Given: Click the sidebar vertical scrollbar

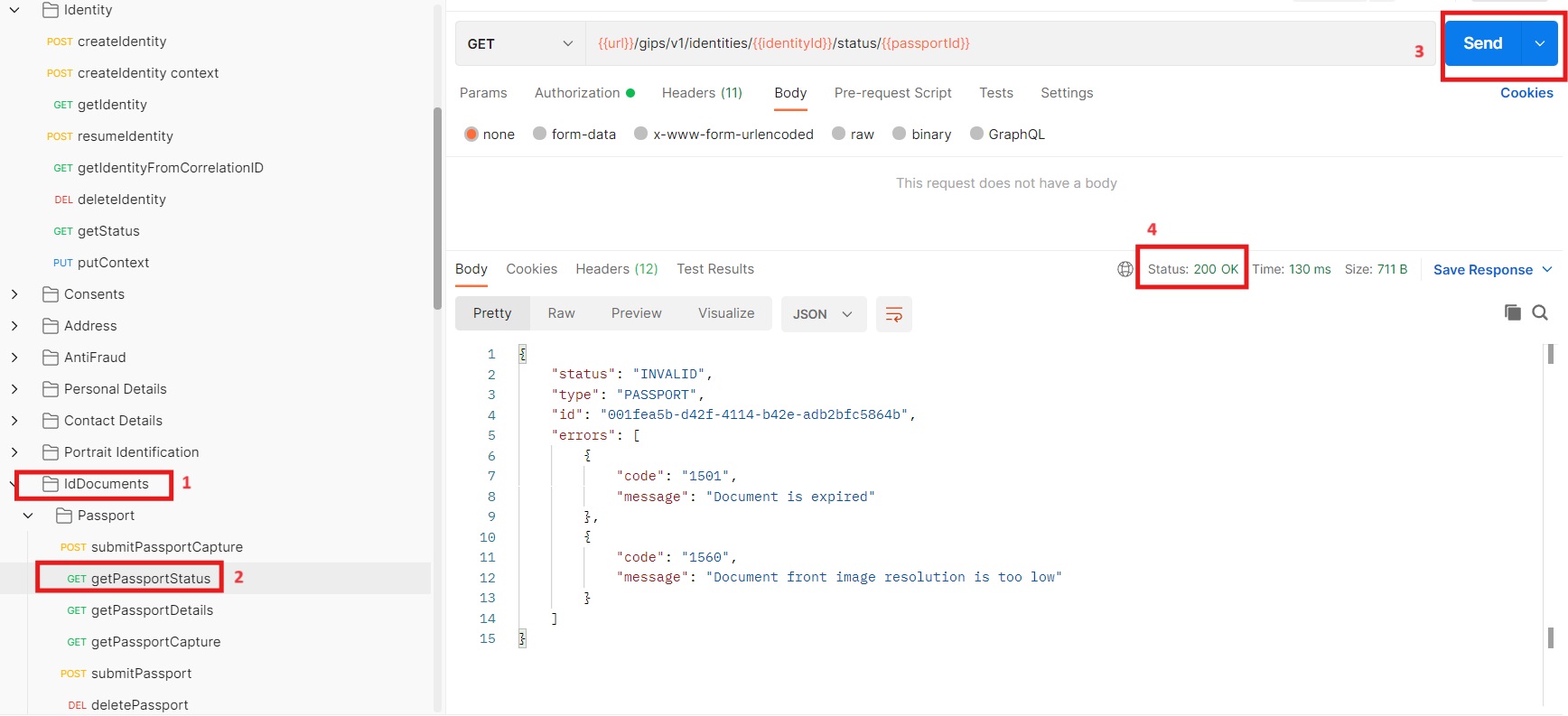Looking at the screenshot, I should [x=437, y=209].
